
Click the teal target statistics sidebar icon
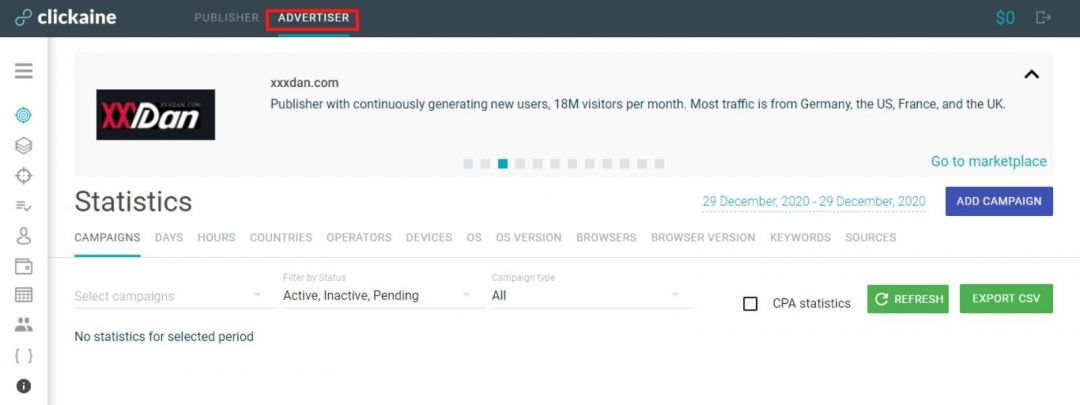coord(24,115)
